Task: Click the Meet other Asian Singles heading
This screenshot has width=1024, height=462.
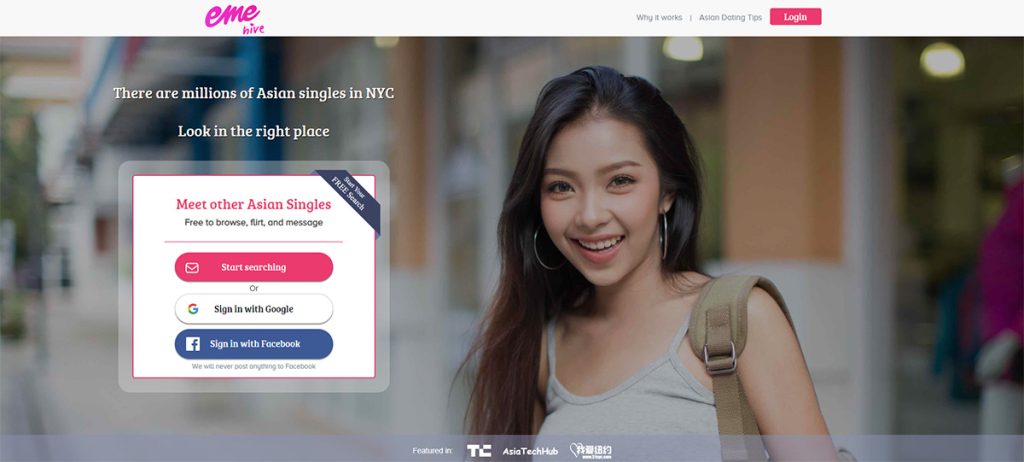Action: (x=253, y=205)
